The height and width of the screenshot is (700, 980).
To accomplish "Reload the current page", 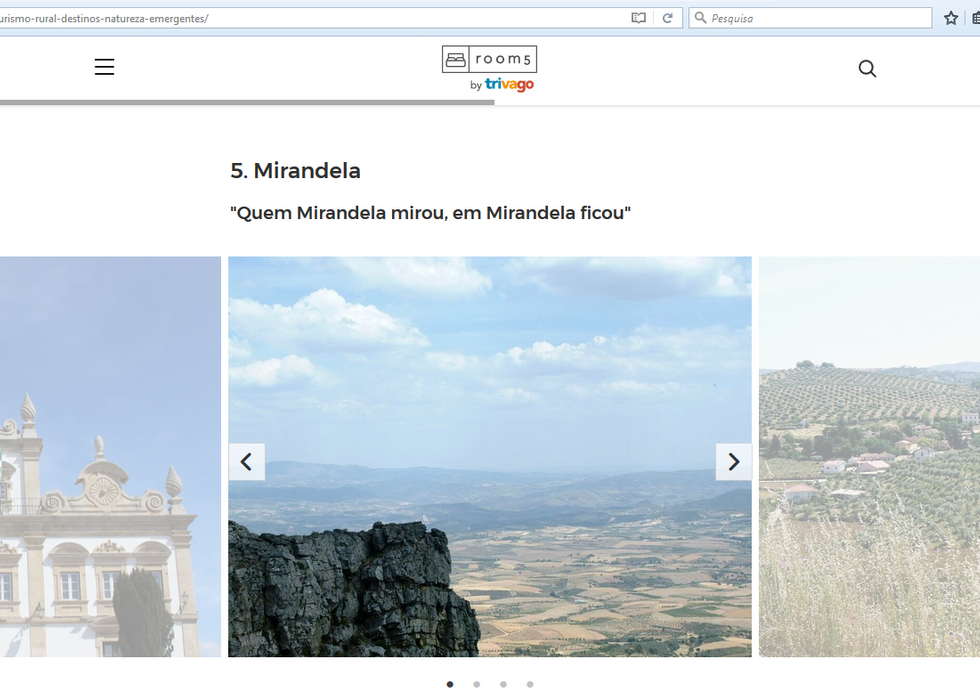I will [668, 18].
